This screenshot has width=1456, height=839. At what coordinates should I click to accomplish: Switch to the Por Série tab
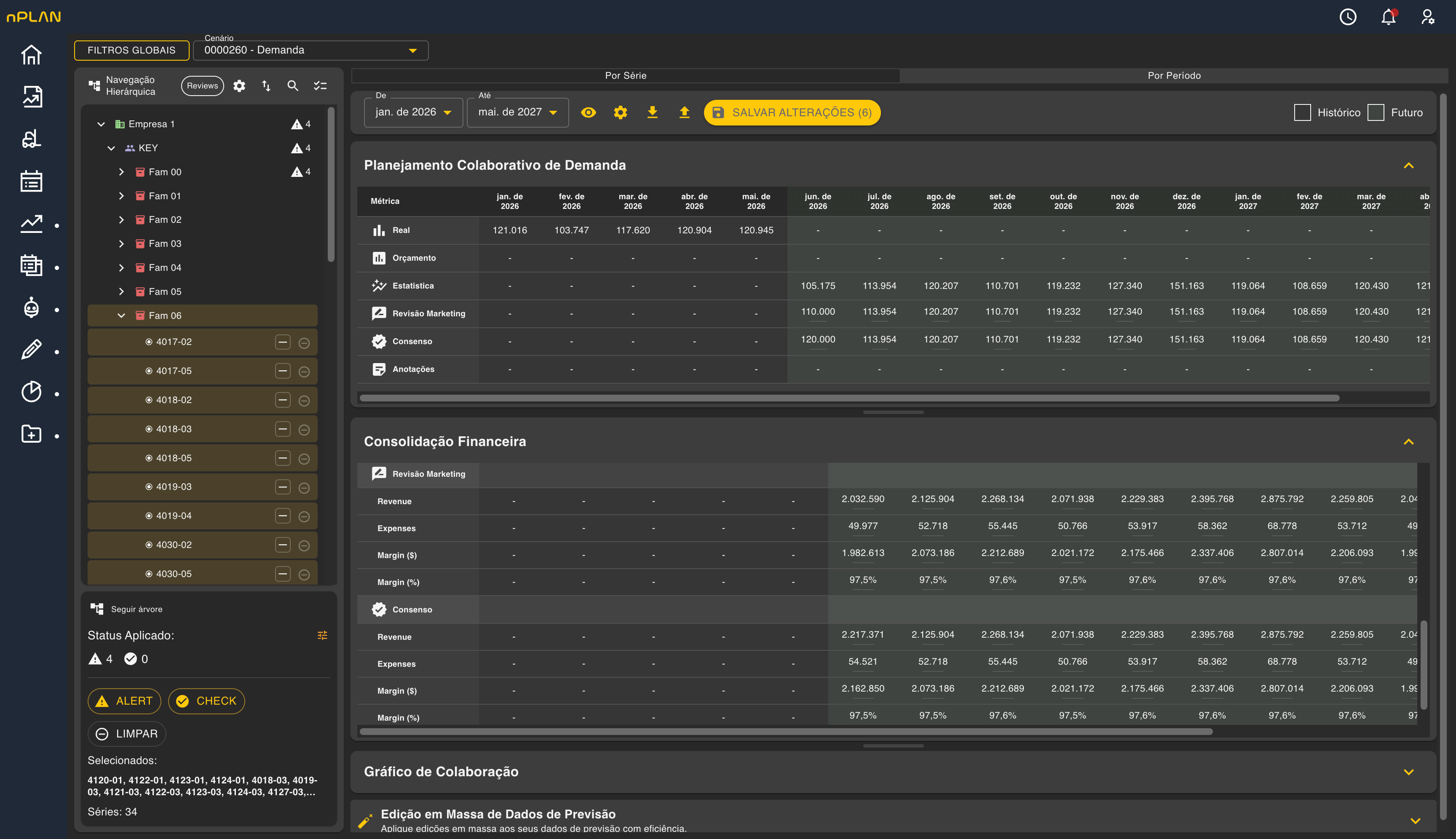[625, 75]
